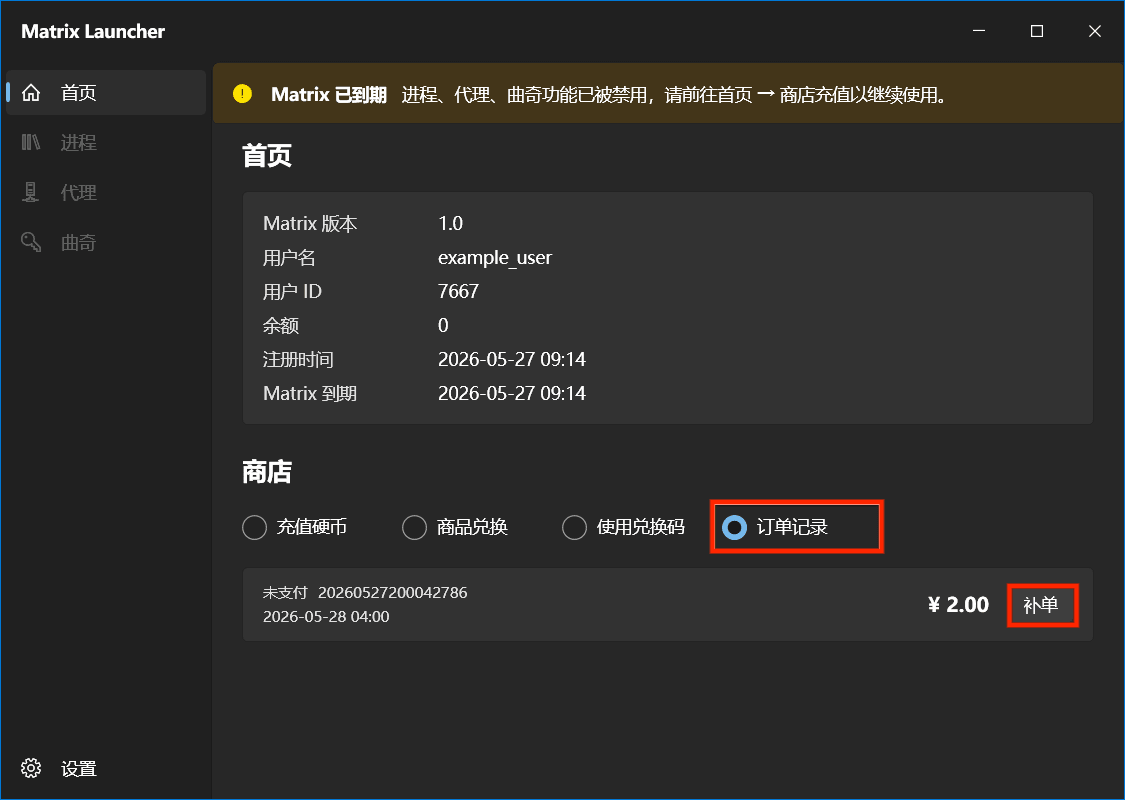Go to the 代理 sidebar page

point(106,192)
